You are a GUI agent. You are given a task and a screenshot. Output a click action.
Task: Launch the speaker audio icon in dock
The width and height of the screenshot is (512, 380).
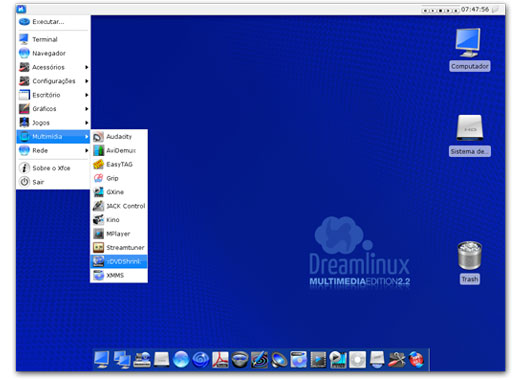[x=279, y=360]
